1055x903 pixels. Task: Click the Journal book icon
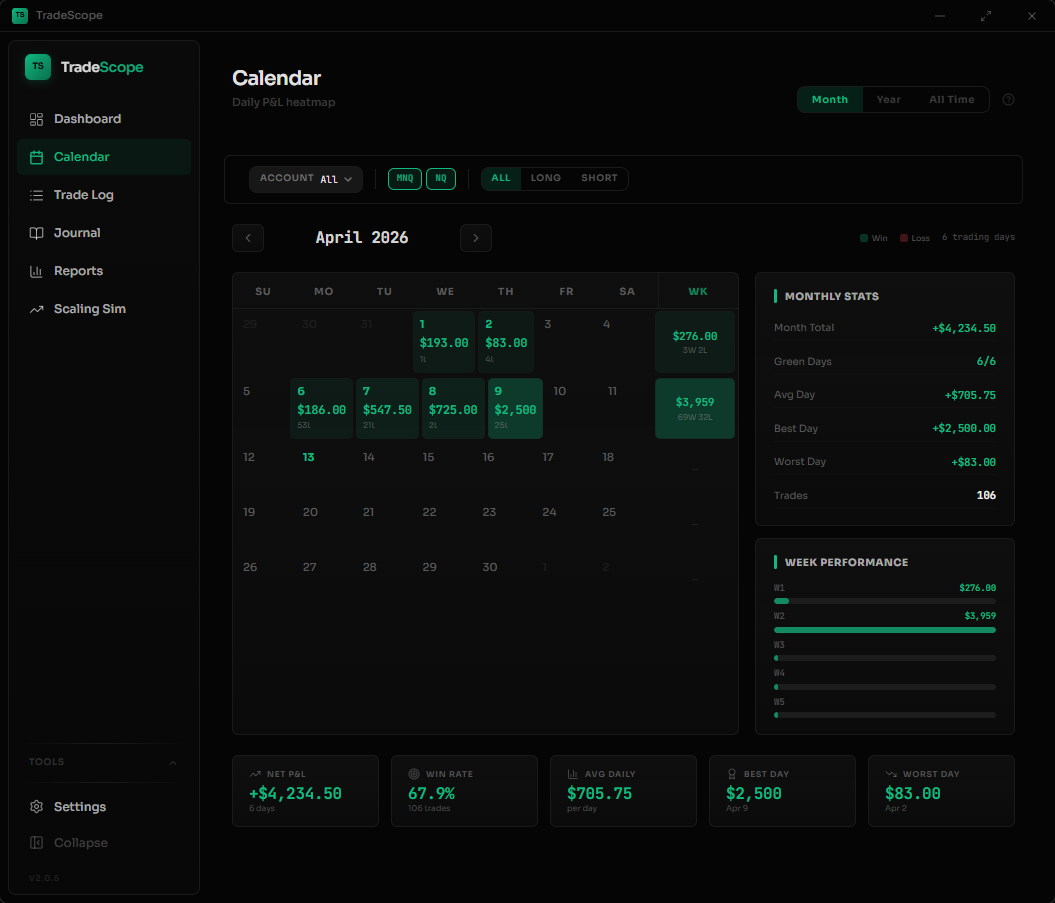click(37, 233)
